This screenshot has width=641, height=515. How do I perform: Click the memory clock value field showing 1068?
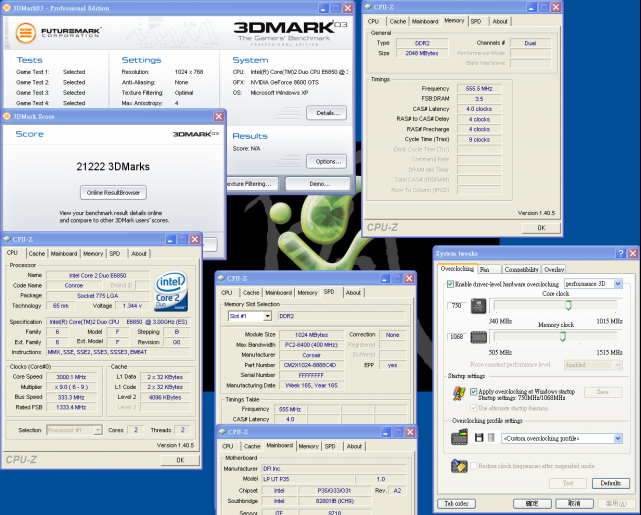pyautogui.click(x=457, y=337)
